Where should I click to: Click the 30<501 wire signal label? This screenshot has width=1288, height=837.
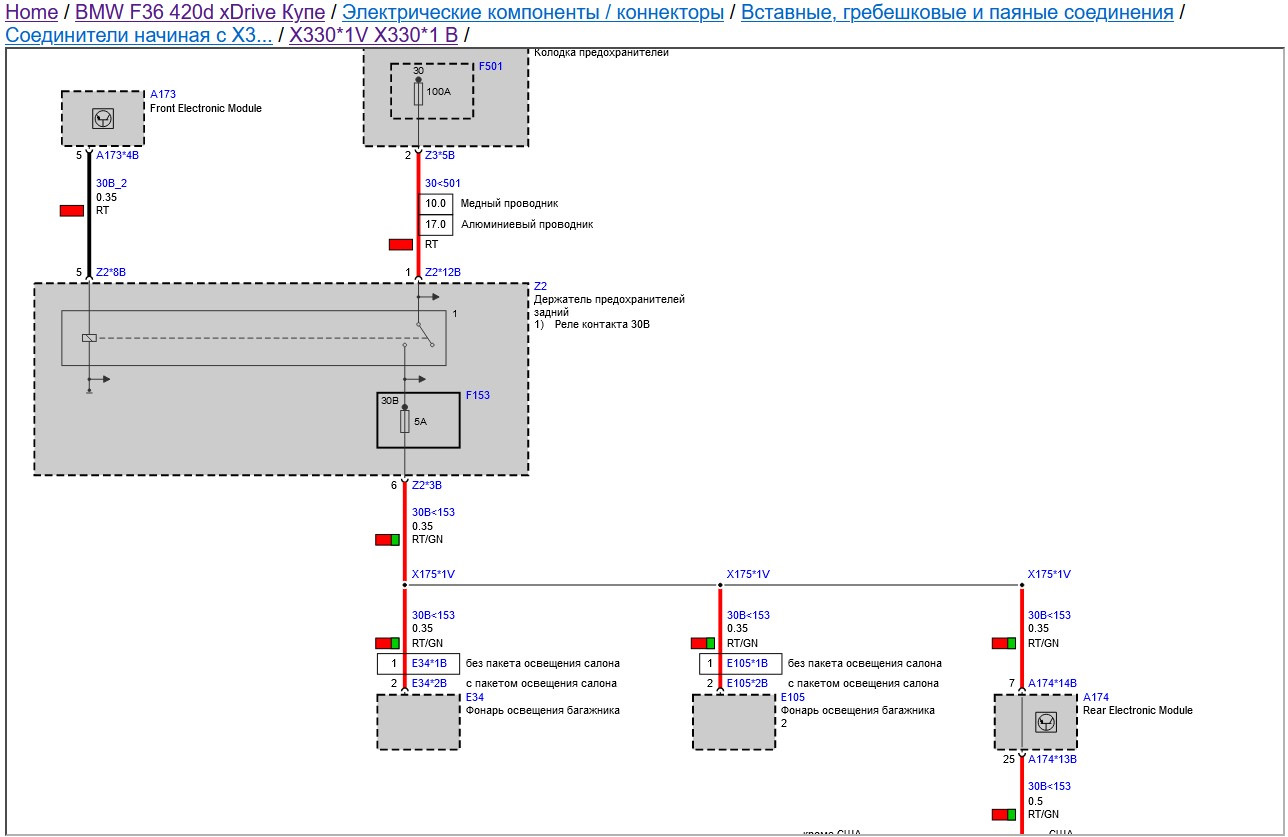(442, 183)
